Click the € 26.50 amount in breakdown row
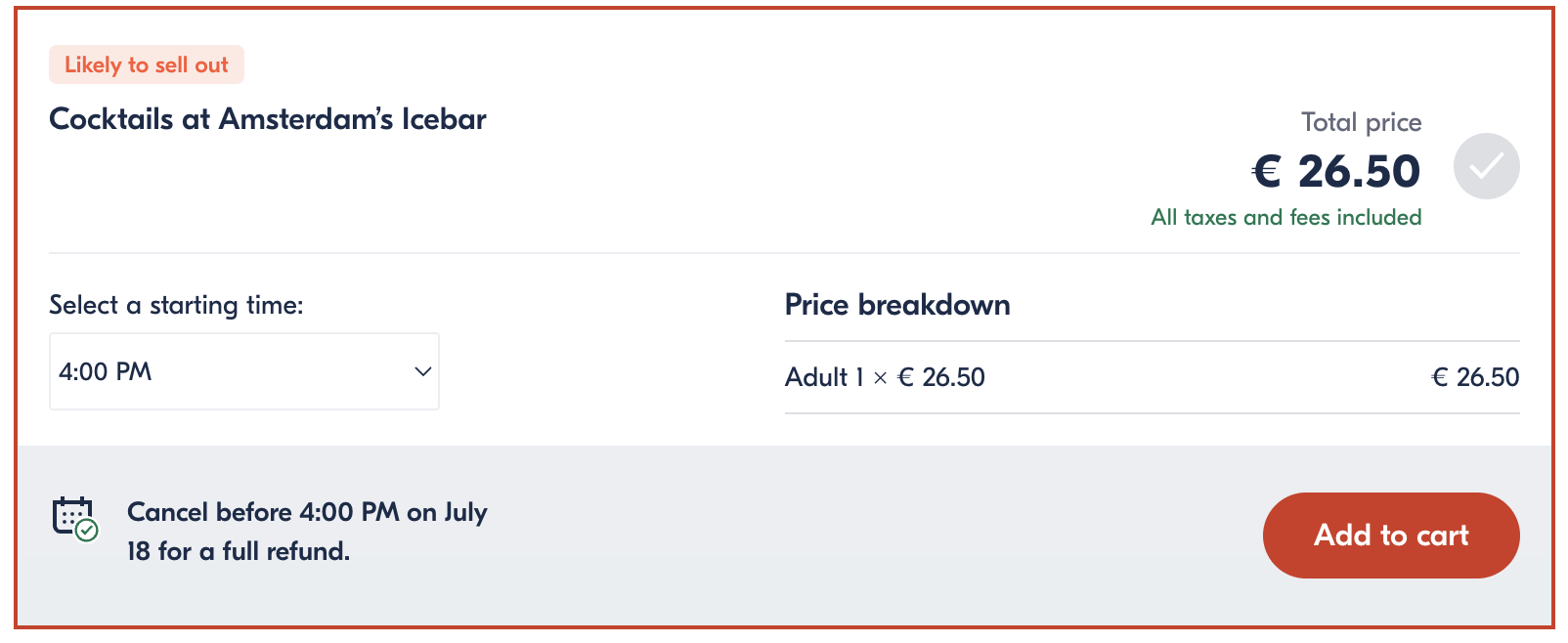 tap(1475, 377)
